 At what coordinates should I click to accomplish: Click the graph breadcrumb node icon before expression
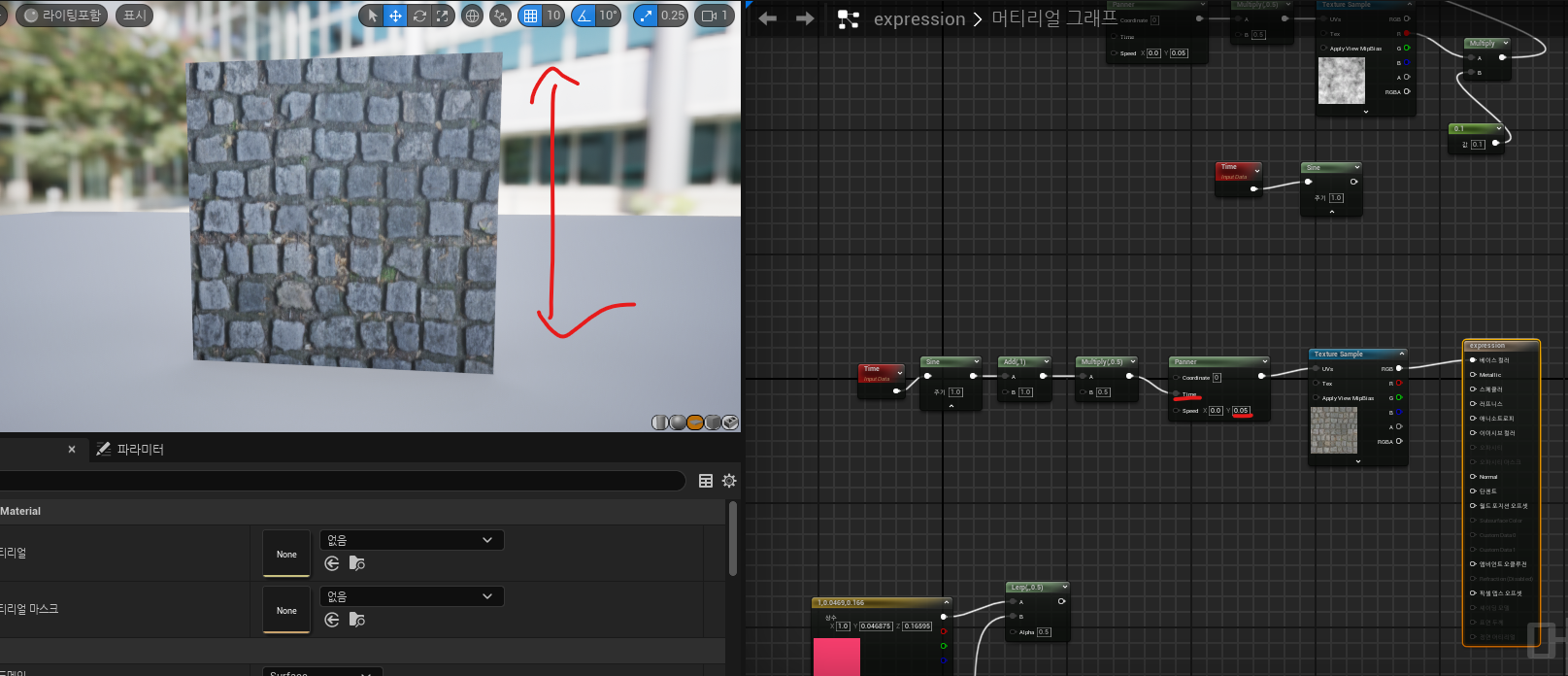click(849, 19)
